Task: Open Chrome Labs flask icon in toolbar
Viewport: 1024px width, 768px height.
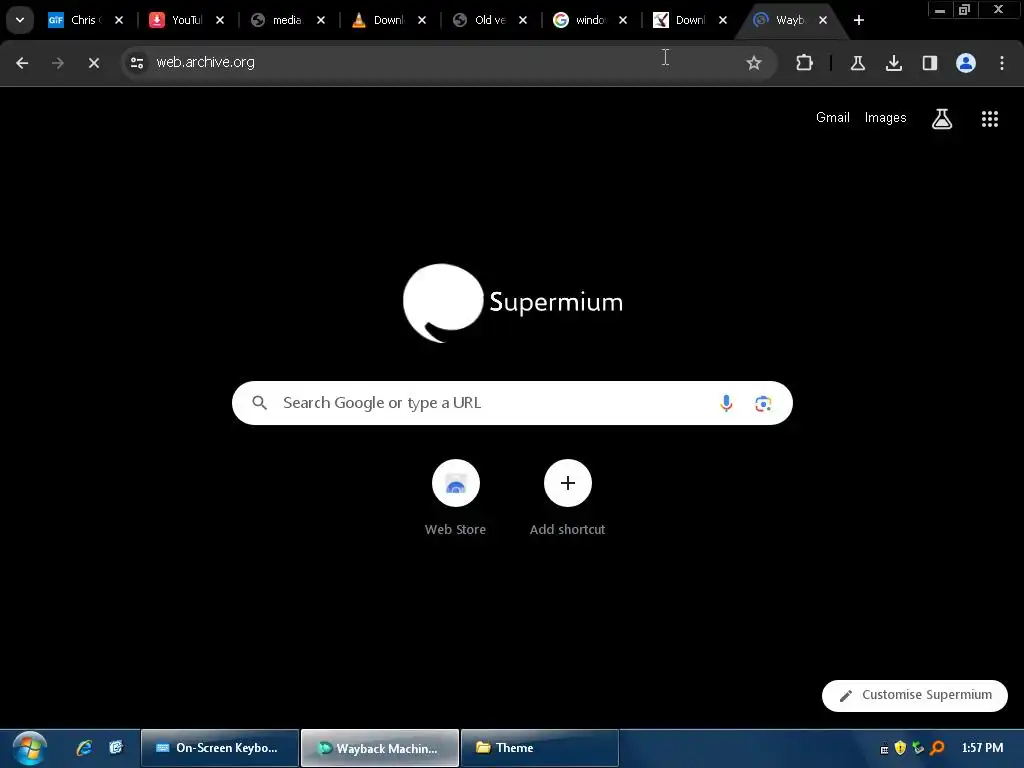Action: tap(857, 63)
